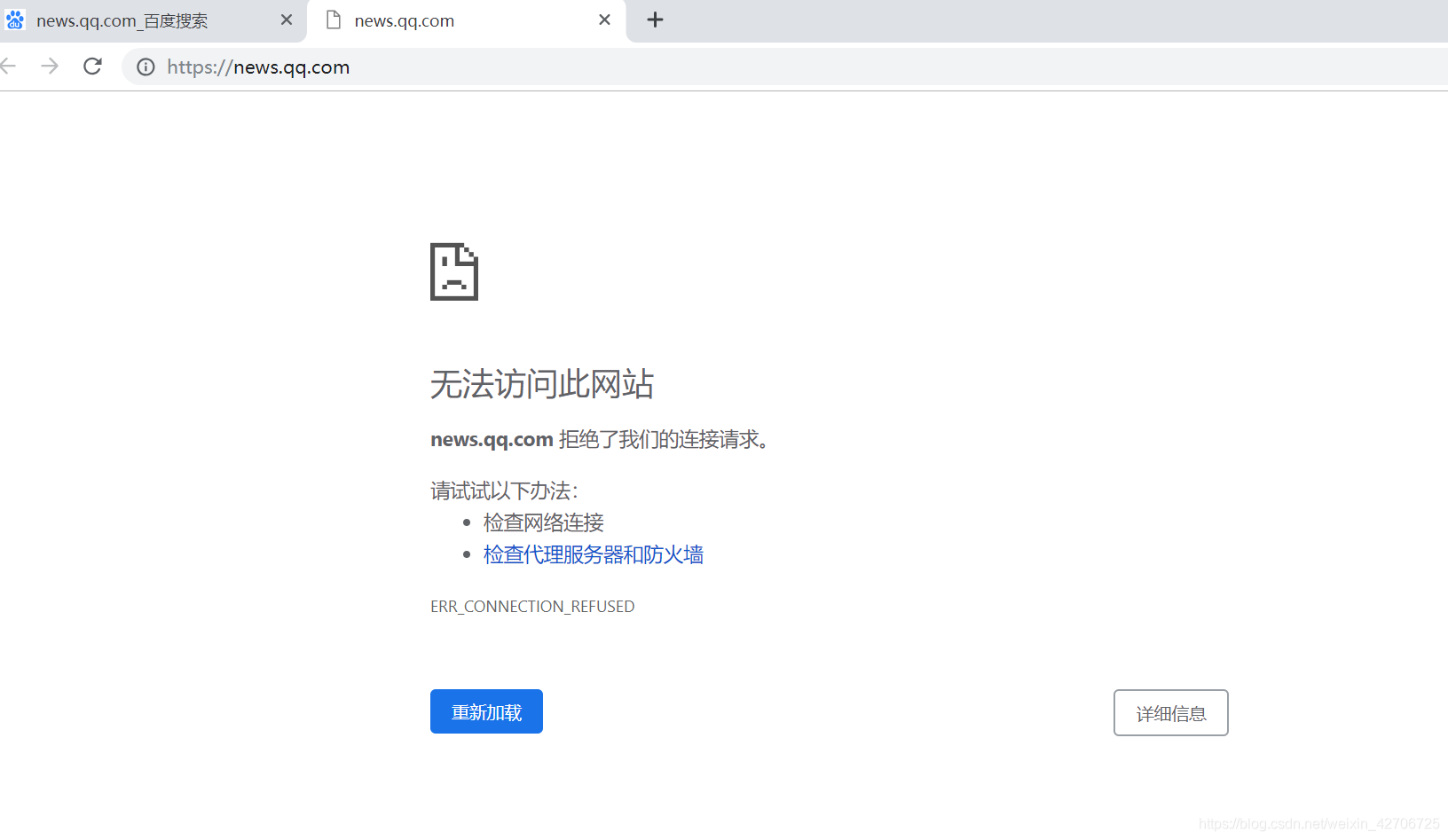Open 检查代理服务器和防火墙 link
Viewport: 1448px width, 840px height.
[x=593, y=554]
